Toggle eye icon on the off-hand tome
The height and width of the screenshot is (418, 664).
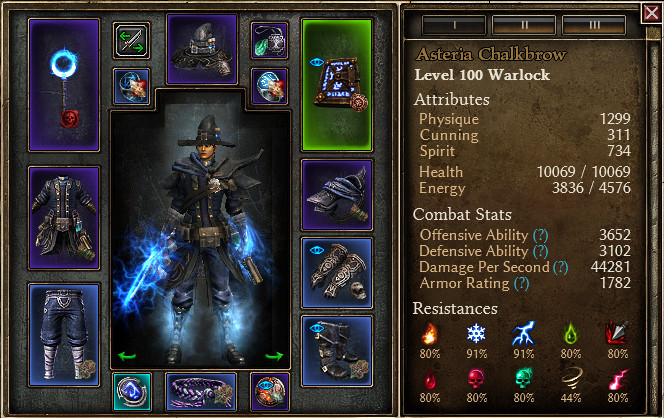pyautogui.click(x=316, y=63)
